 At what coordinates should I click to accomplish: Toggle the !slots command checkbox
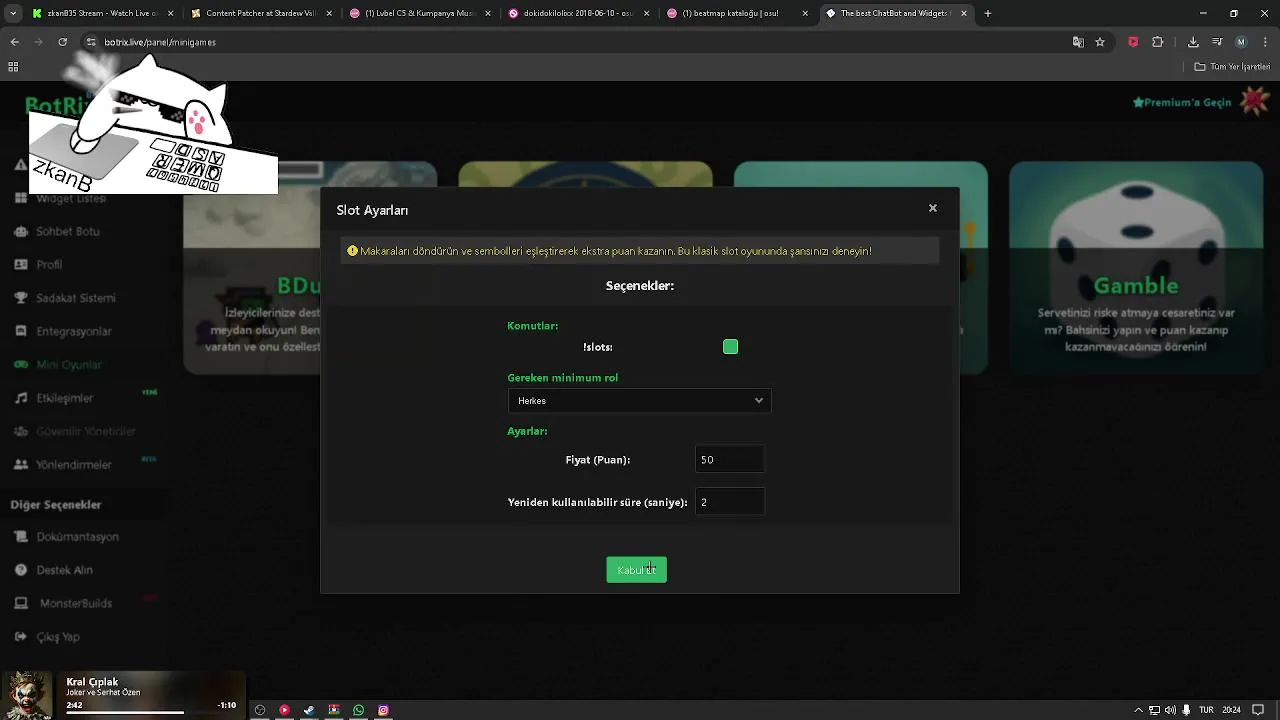coord(730,347)
